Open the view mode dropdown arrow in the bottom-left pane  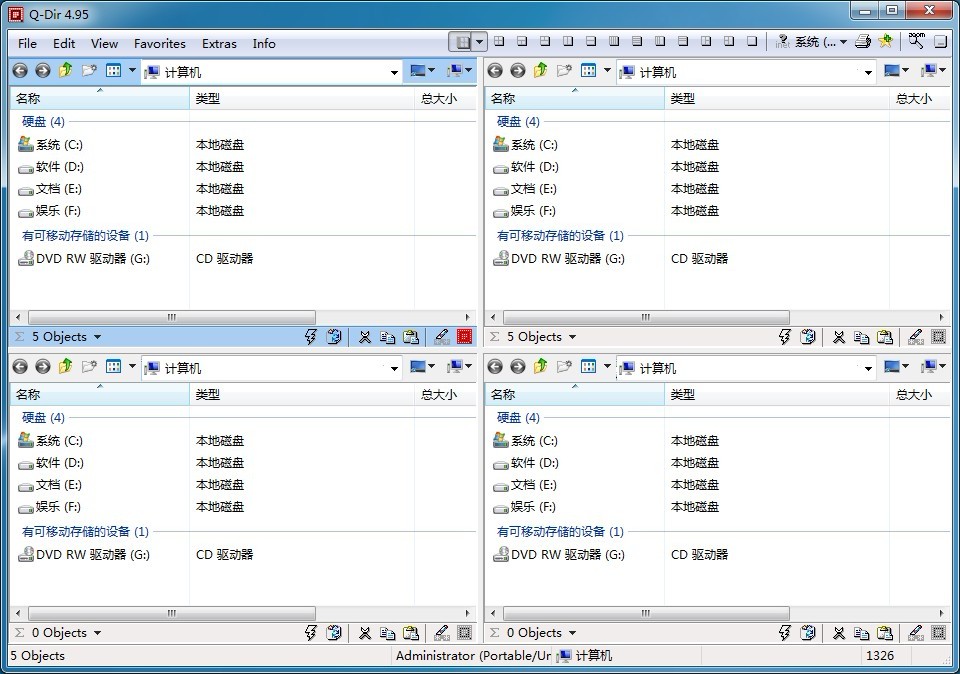coord(132,367)
